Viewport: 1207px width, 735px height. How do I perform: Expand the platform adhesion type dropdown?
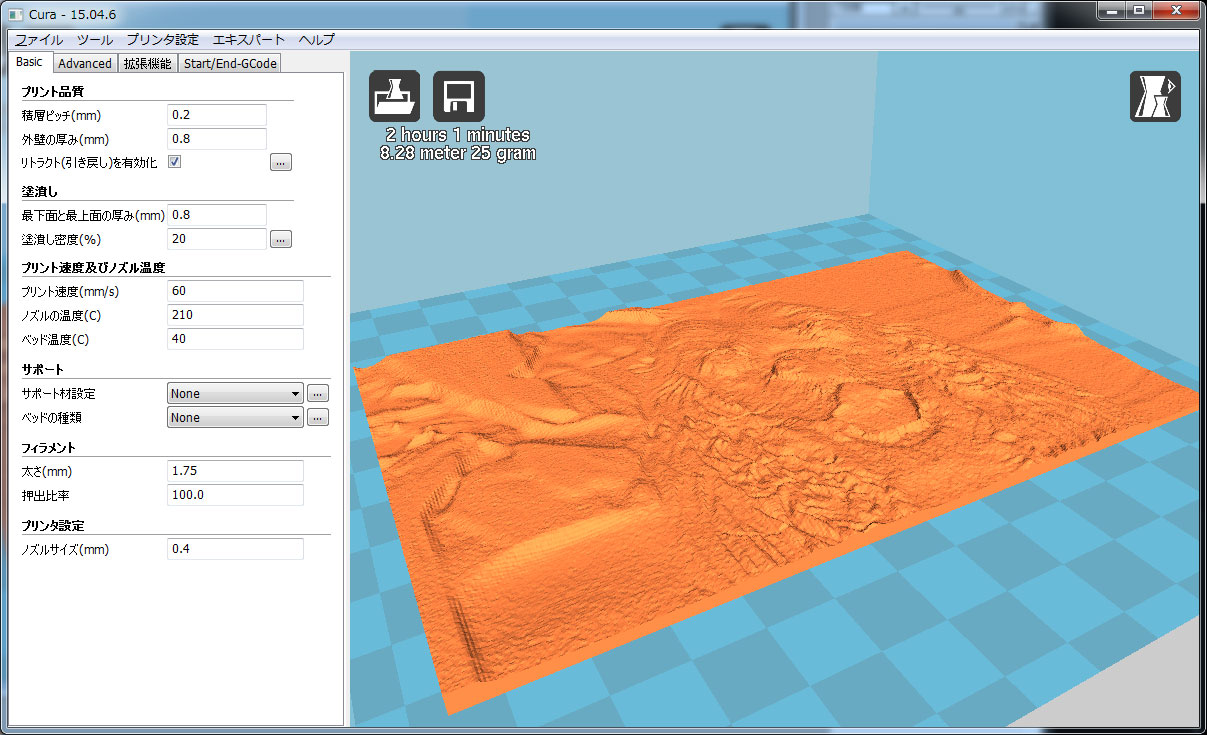235,418
